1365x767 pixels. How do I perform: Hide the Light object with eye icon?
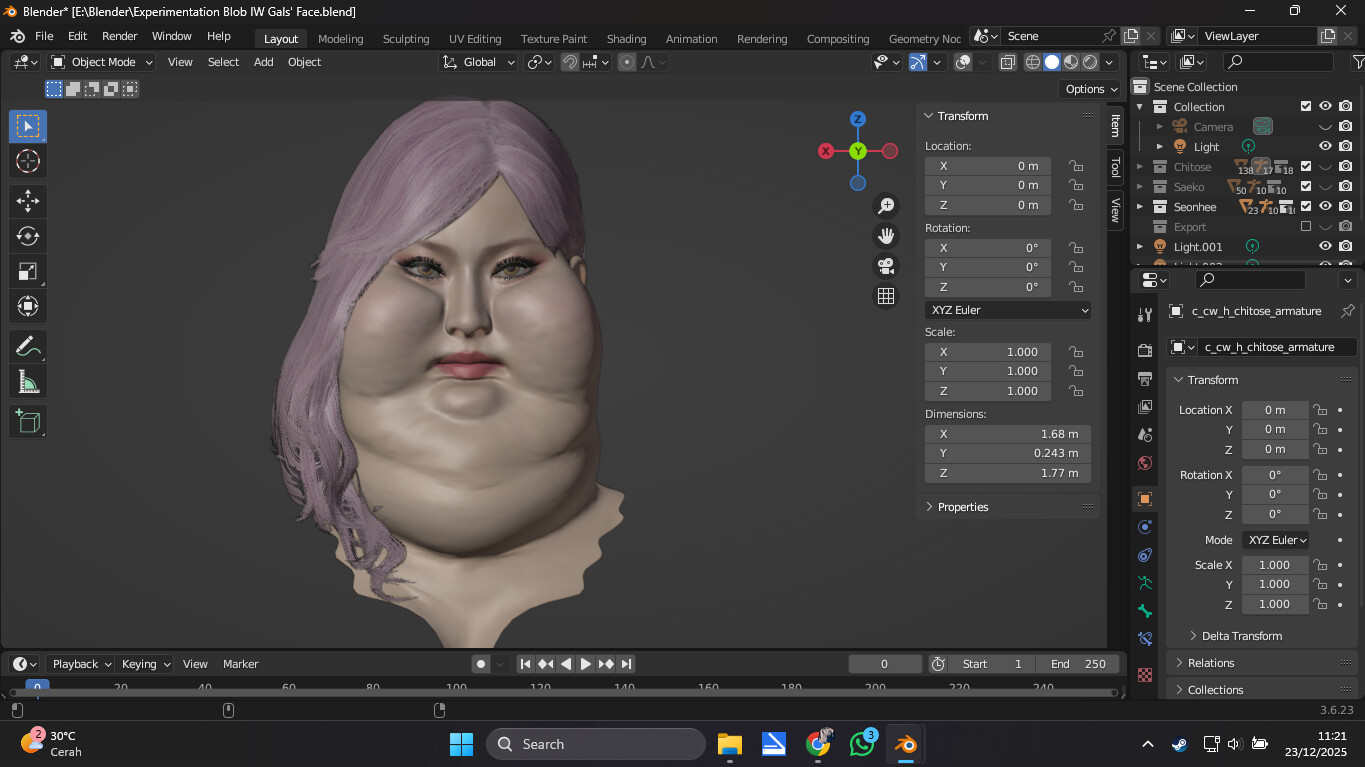tap(1325, 146)
